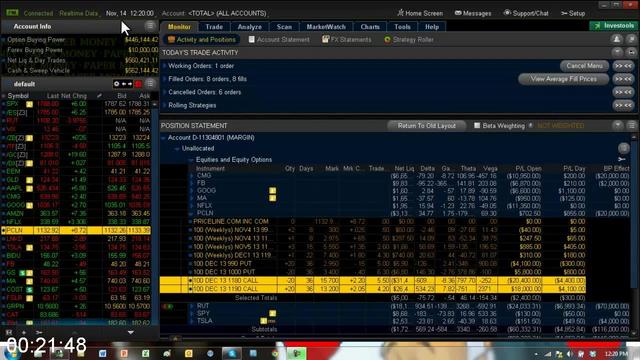
Task: Select Activity and Positions subtab
Action: tap(202, 40)
